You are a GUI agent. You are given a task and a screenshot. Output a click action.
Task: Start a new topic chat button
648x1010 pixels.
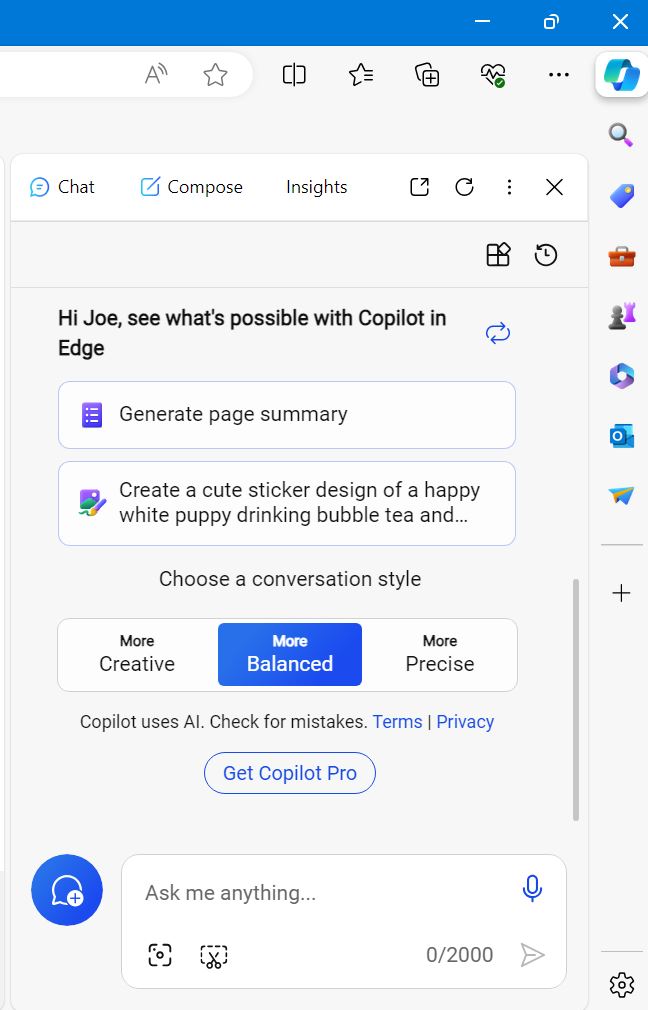point(67,890)
